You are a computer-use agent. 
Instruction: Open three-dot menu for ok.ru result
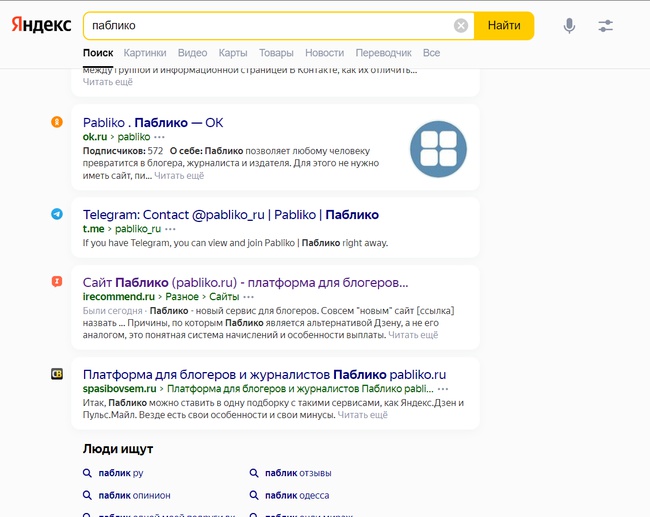(x=159, y=137)
